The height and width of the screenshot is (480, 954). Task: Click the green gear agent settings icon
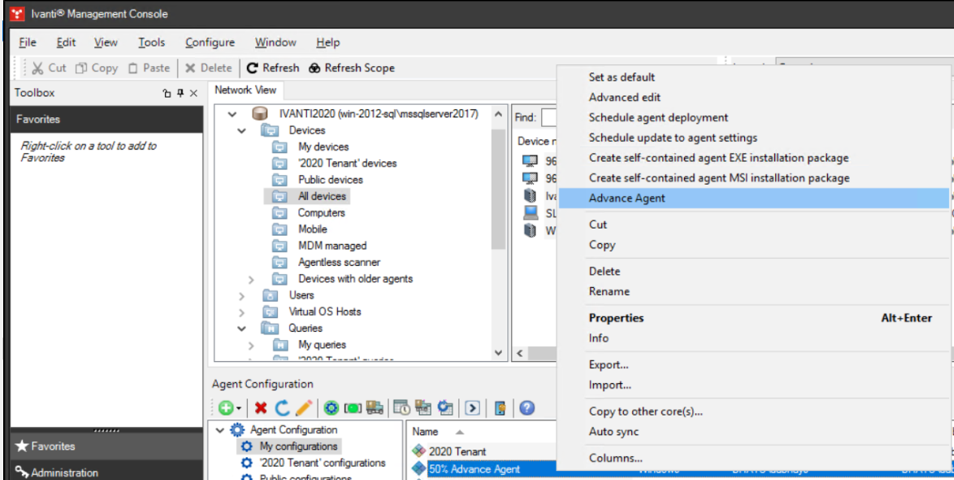332,408
